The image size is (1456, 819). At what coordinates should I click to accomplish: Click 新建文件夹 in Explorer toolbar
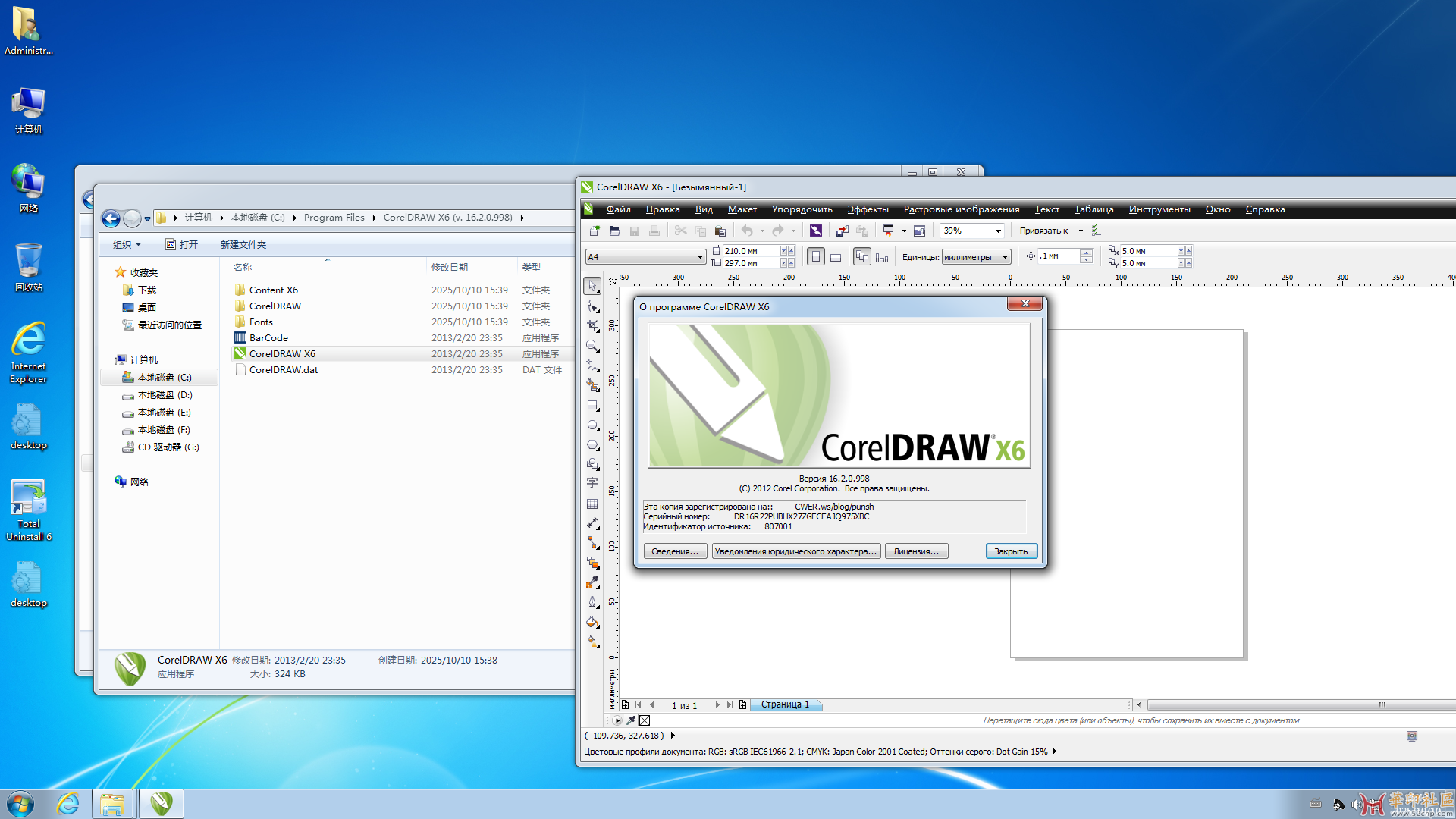coord(243,244)
